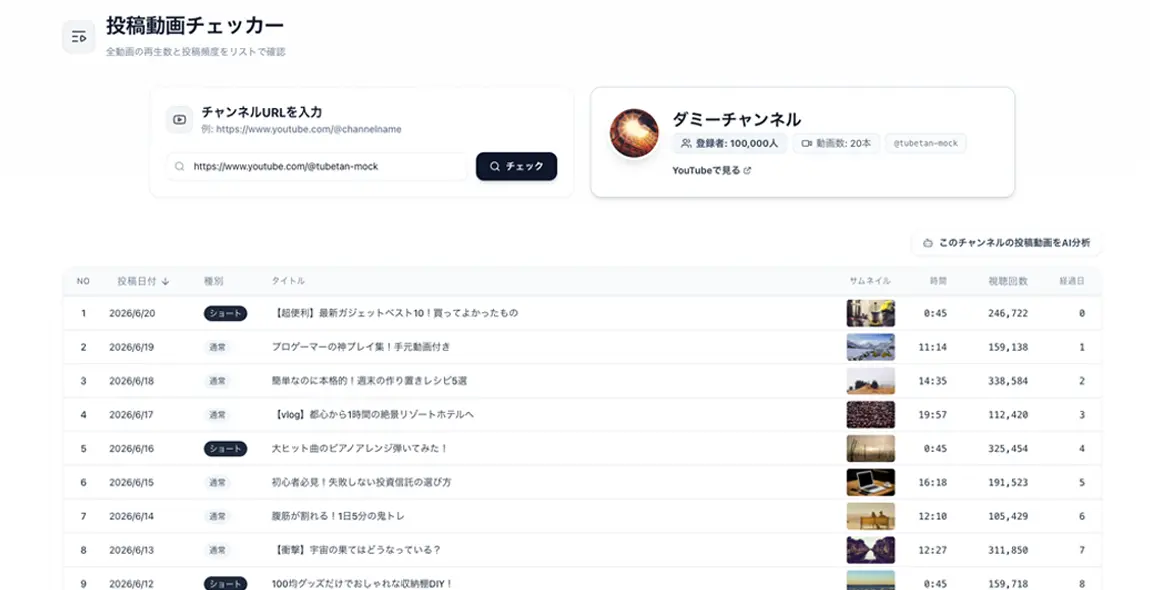Click title 100均グッズだけでおしゃれな収納棚DIY！
This screenshot has height=590, width=1150.
click(x=362, y=584)
